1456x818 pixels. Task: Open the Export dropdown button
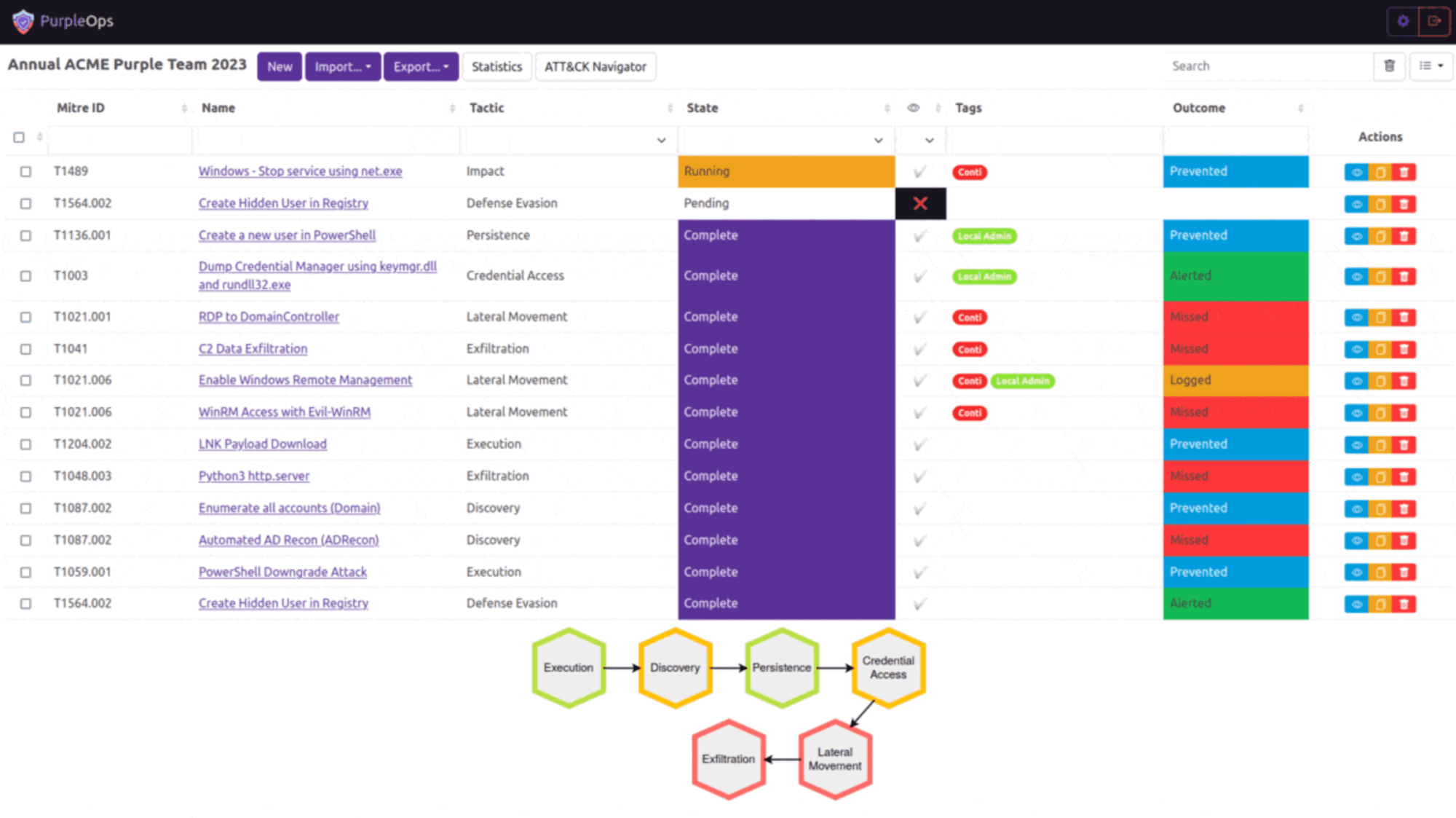[421, 66]
